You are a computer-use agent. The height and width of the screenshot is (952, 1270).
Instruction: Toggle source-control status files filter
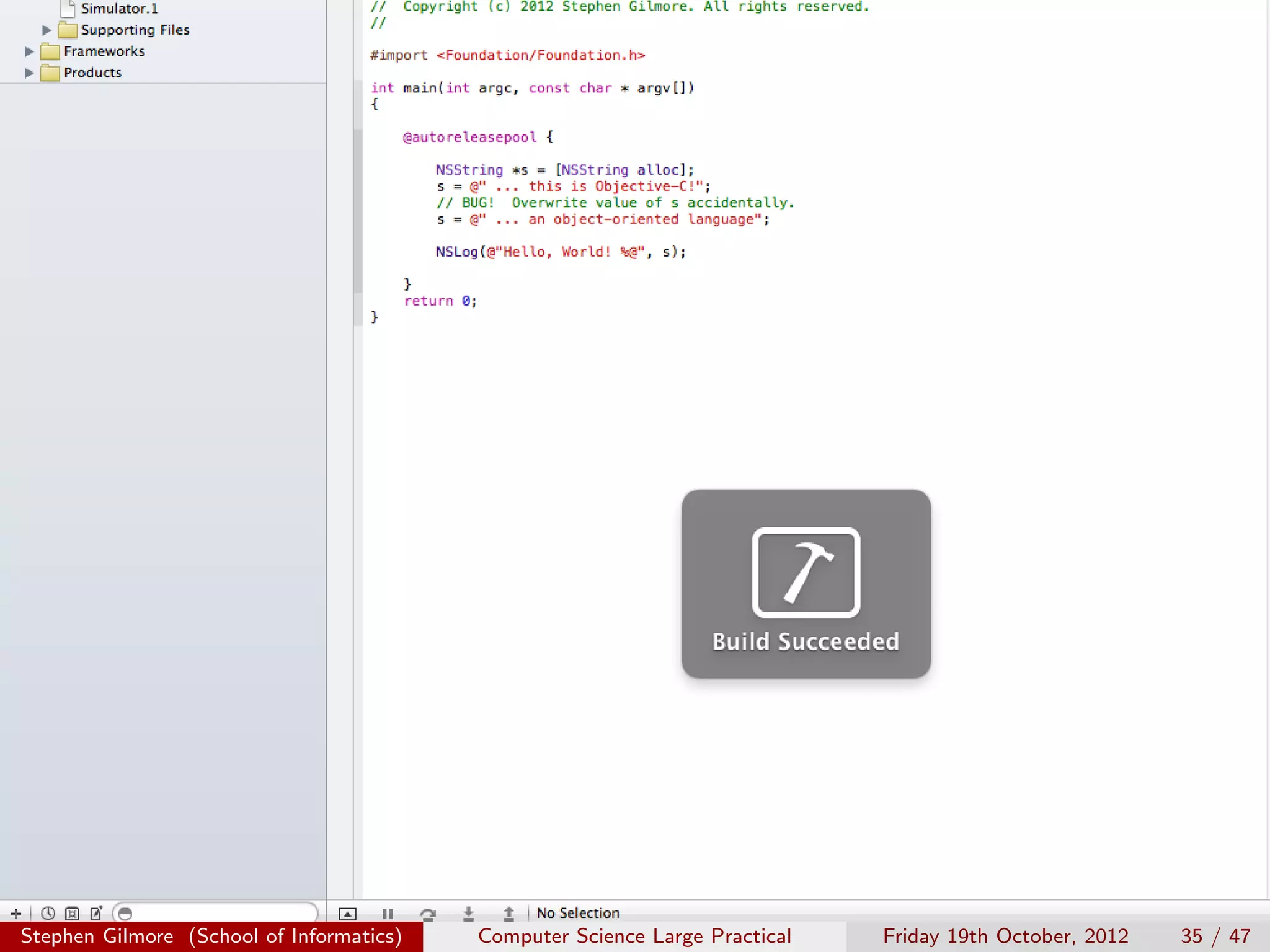(72, 913)
